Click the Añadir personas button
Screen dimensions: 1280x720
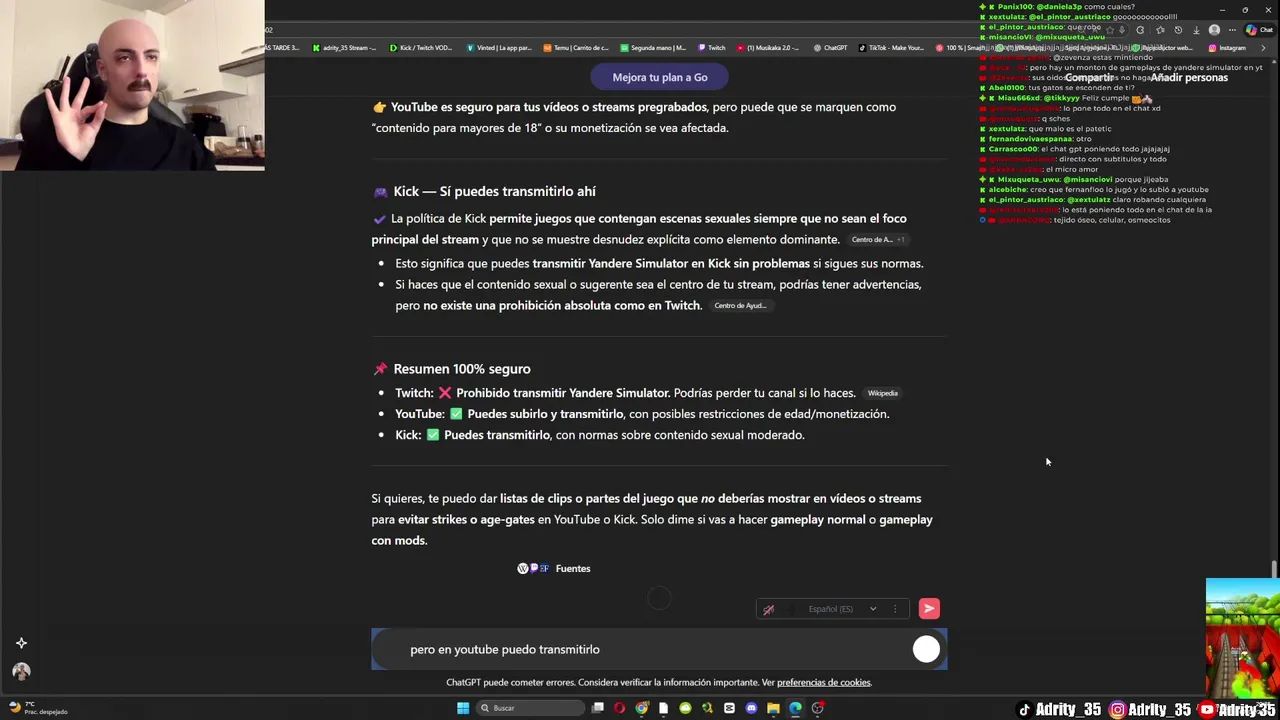coord(1189,77)
